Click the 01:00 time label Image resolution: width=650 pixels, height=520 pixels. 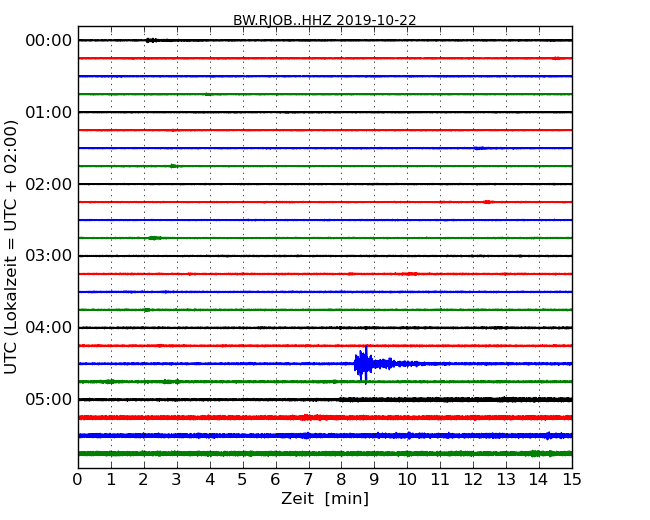point(49,112)
